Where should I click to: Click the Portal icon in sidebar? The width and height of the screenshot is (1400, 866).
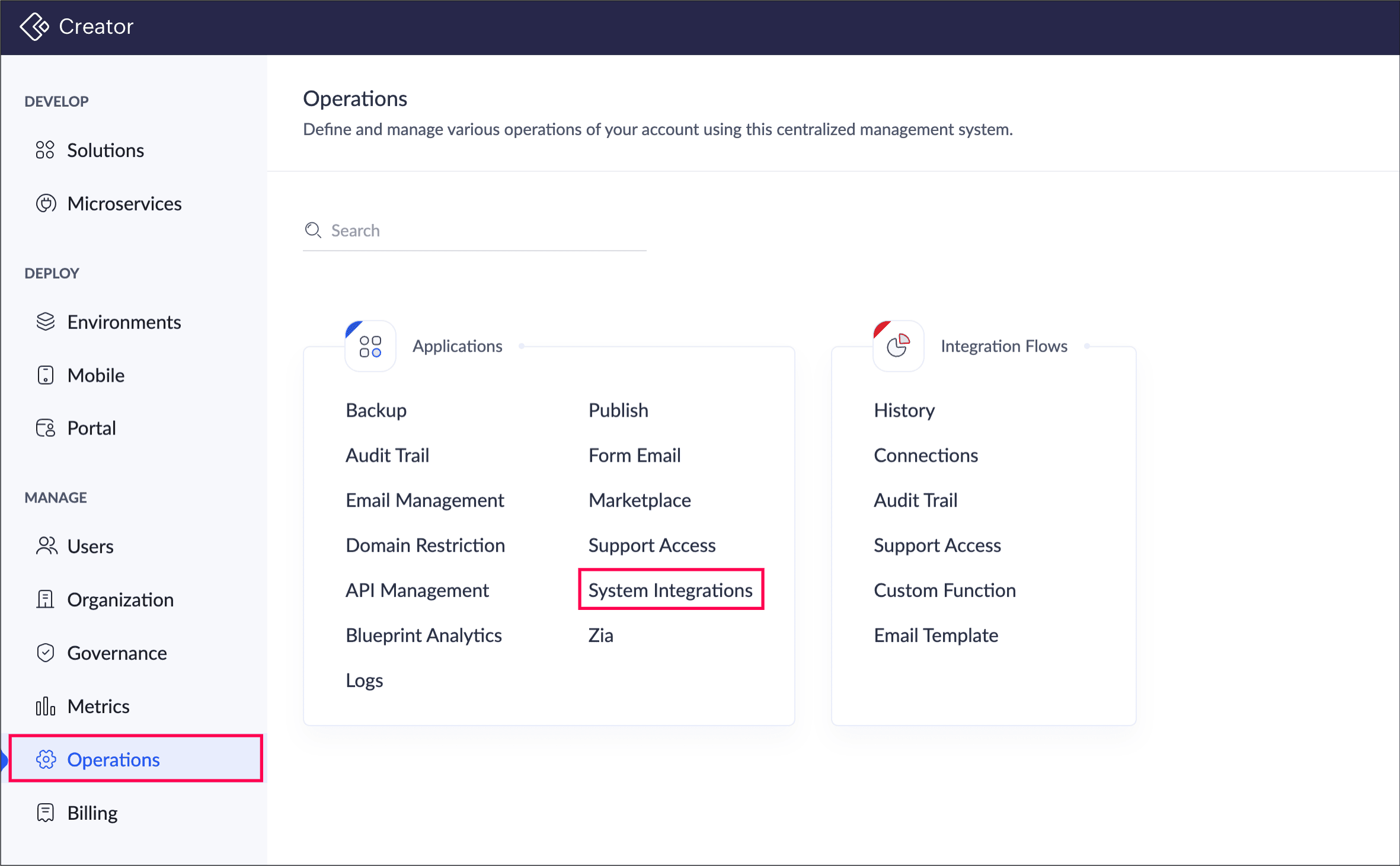coord(46,428)
